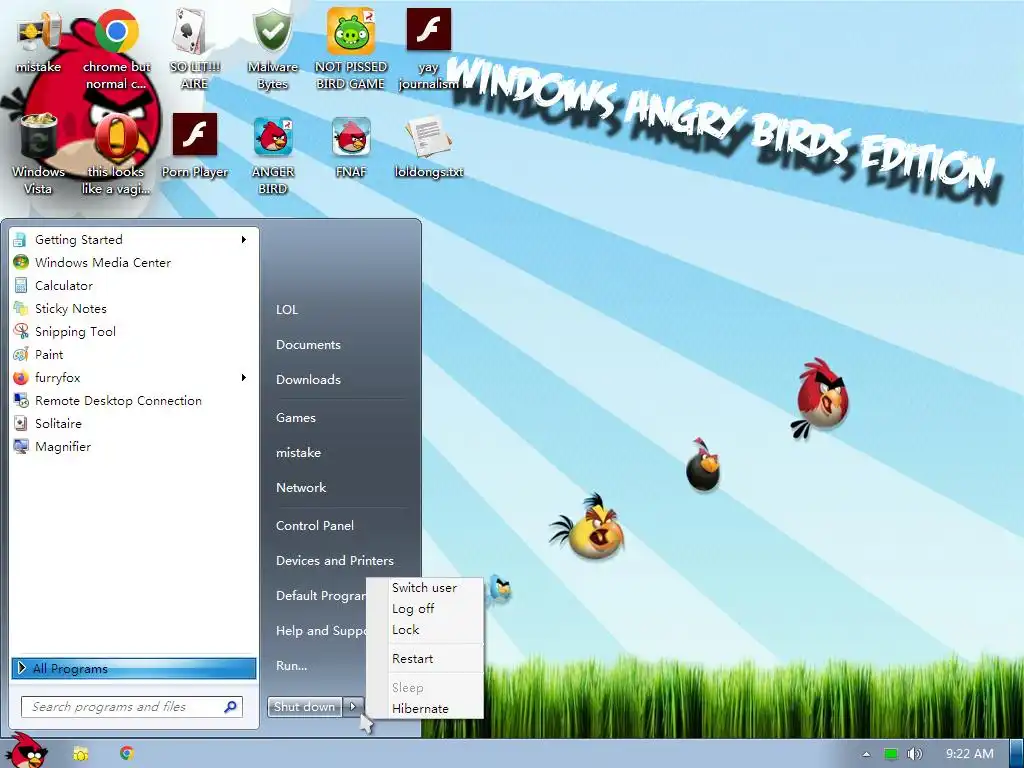Open the 'Windows Vista' recycle bin icon
Screen dimensions: 1024x768
pos(38,154)
